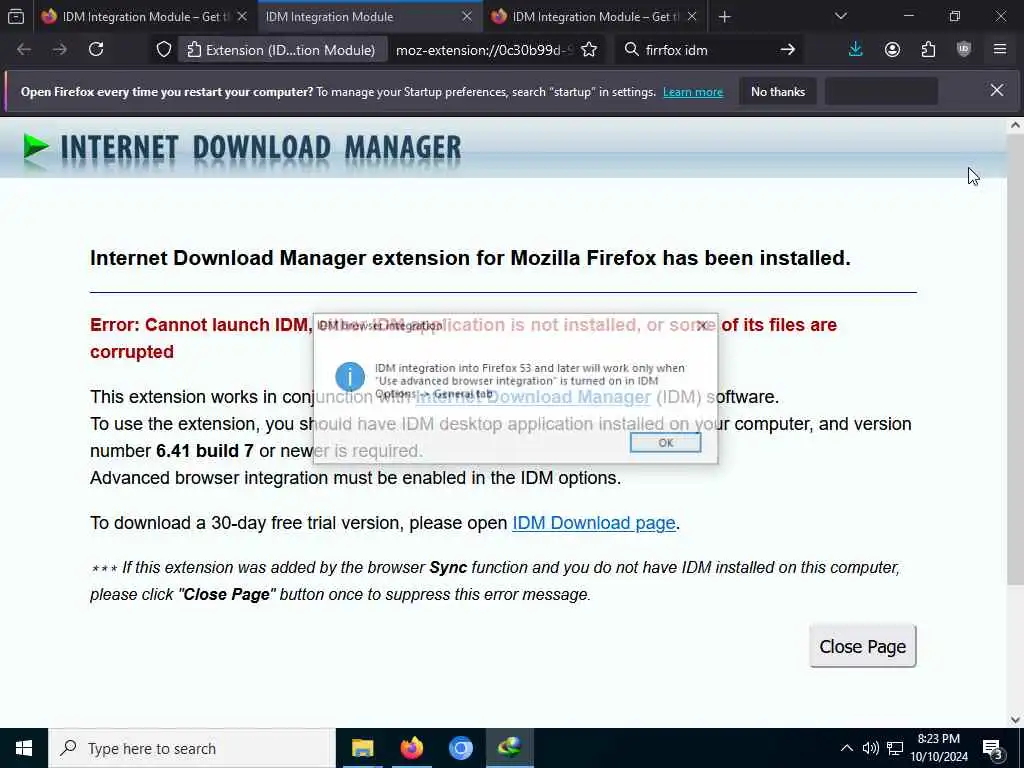Focus the moz-extension URL address field
Screen dimensions: 1024x768
pos(483,50)
